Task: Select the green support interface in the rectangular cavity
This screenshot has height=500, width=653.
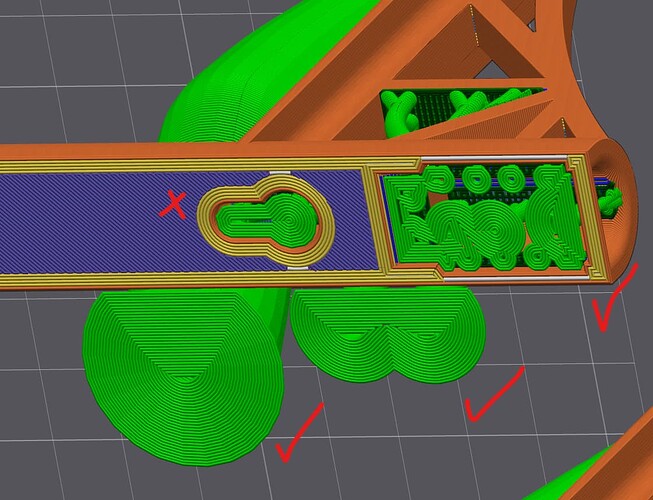Action: click(x=485, y=216)
